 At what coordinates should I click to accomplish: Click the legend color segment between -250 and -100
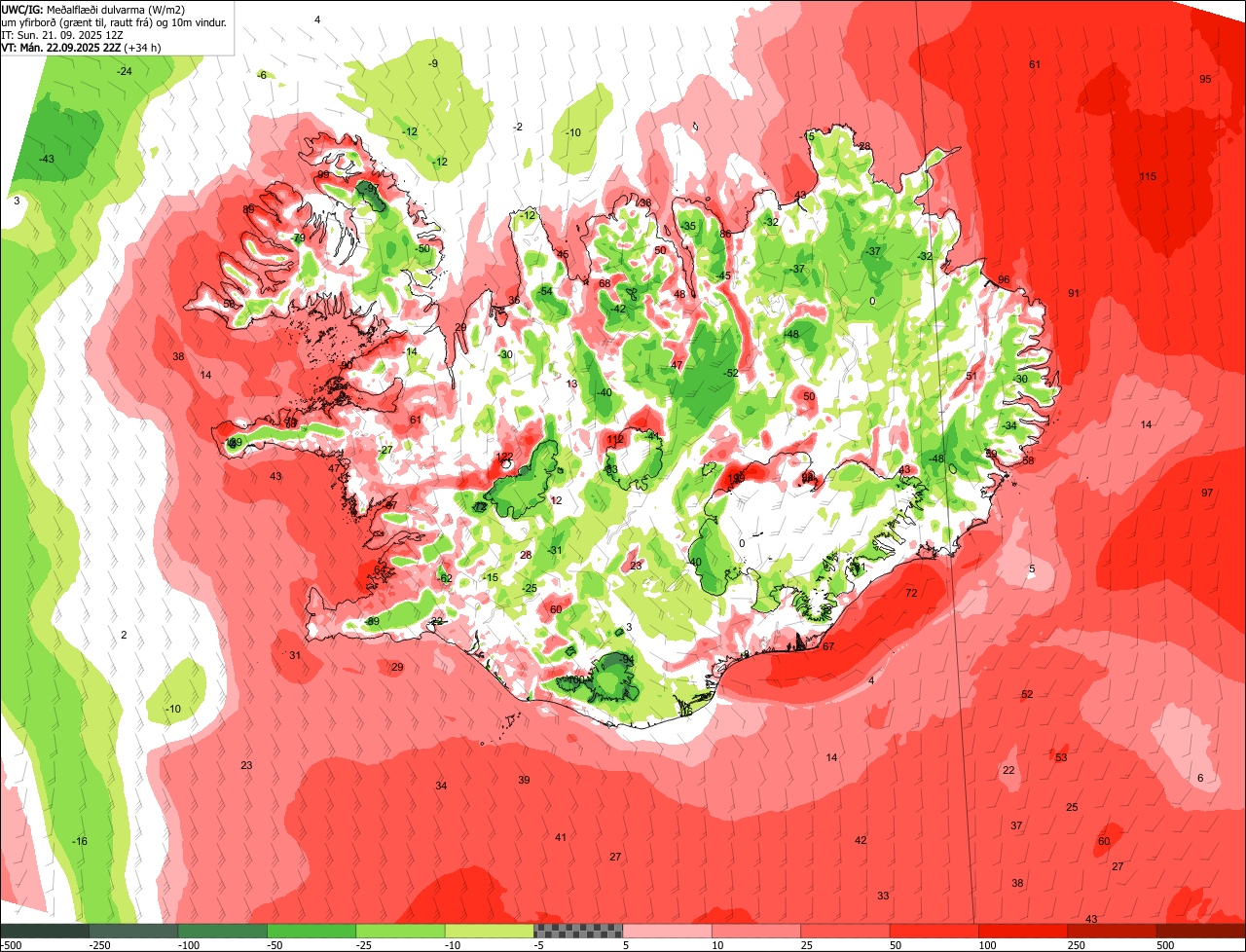pos(133,931)
